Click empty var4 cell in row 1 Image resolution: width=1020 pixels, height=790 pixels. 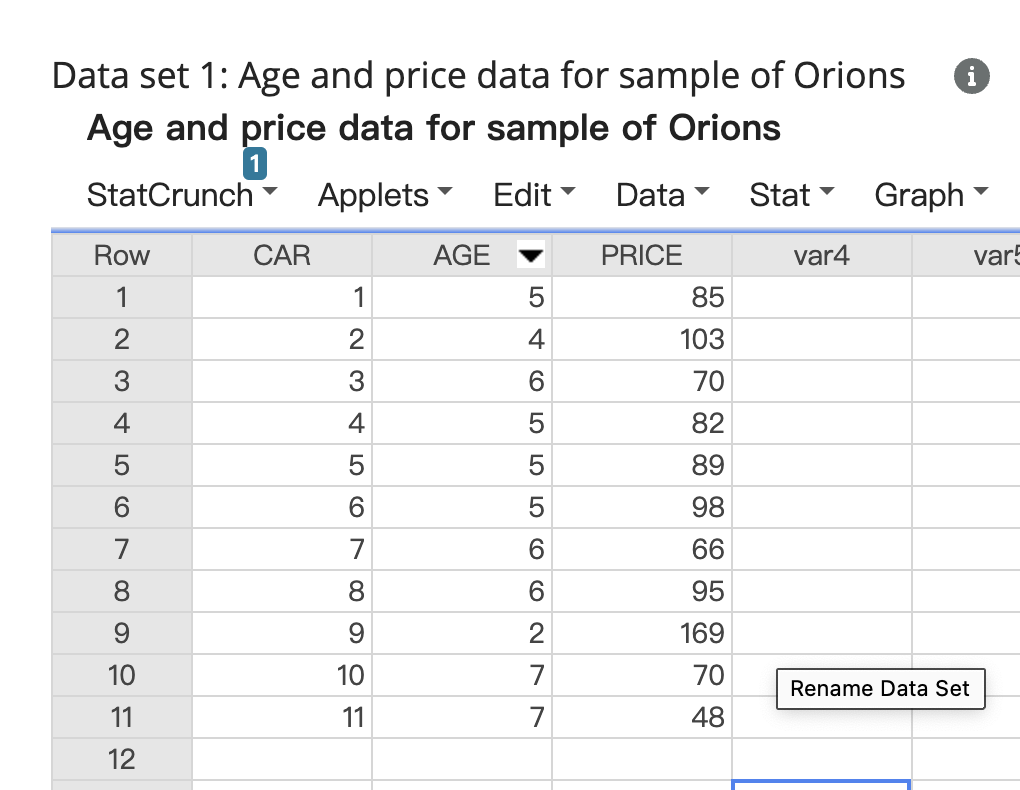tap(822, 297)
